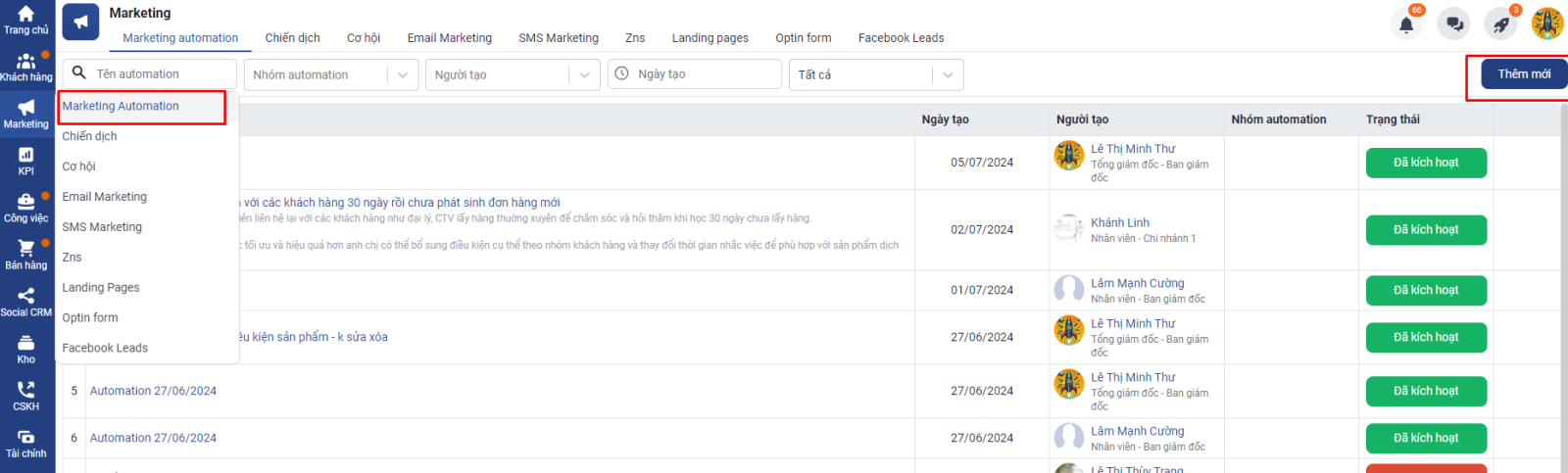Open the chat messages icon

(1454, 24)
